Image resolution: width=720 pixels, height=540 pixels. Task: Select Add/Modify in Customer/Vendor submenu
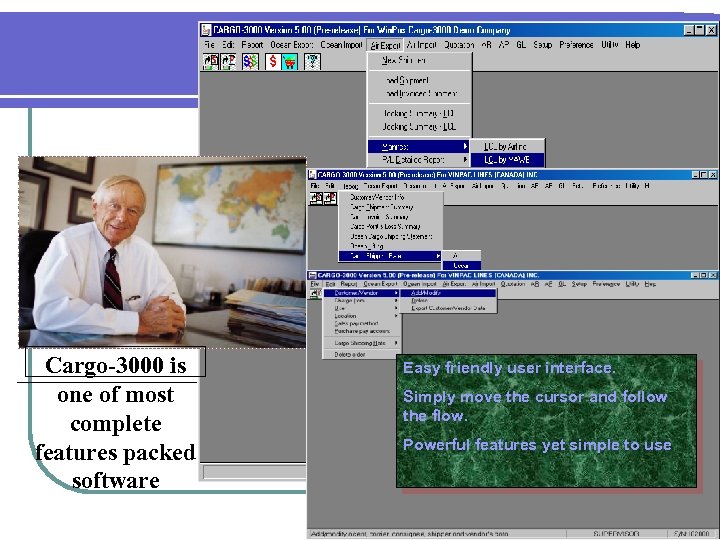pyautogui.click(x=449, y=293)
